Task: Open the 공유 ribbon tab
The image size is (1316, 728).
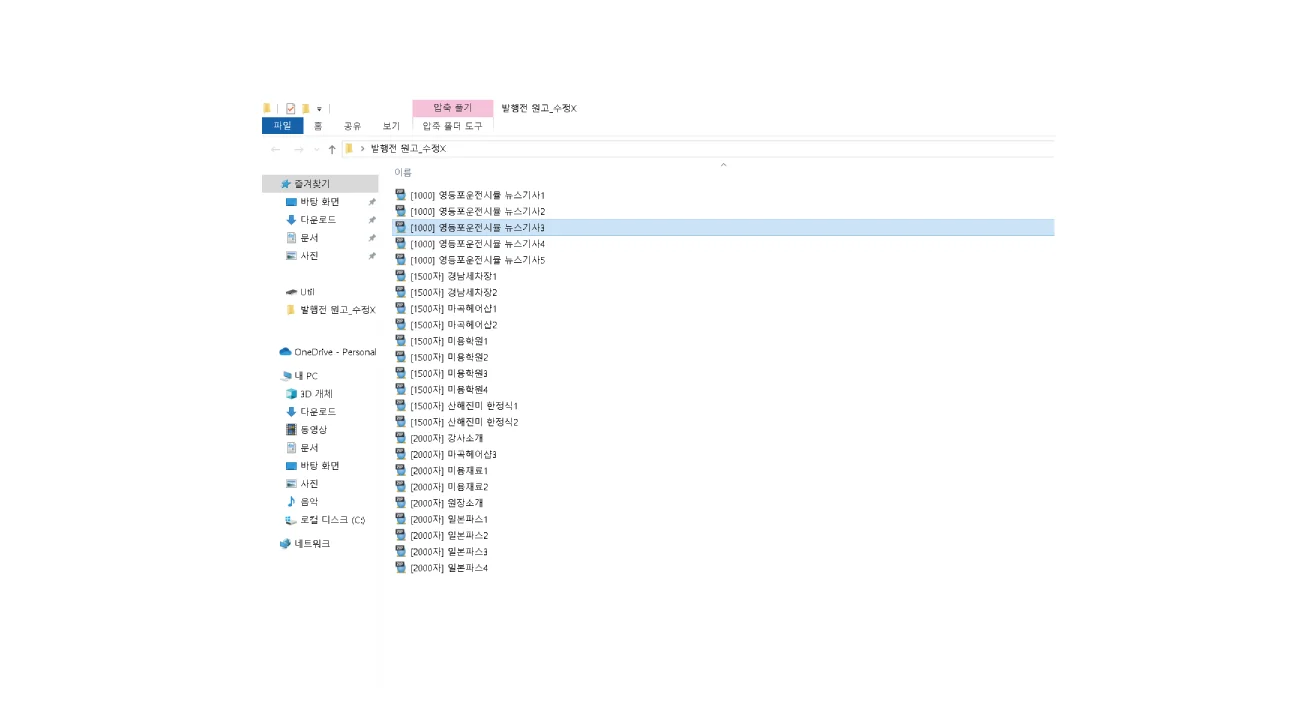Action: pos(352,126)
